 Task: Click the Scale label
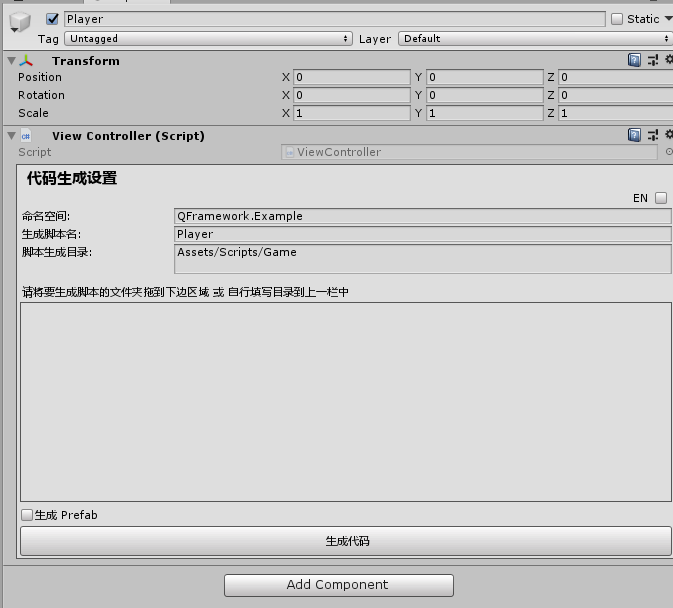point(33,113)
